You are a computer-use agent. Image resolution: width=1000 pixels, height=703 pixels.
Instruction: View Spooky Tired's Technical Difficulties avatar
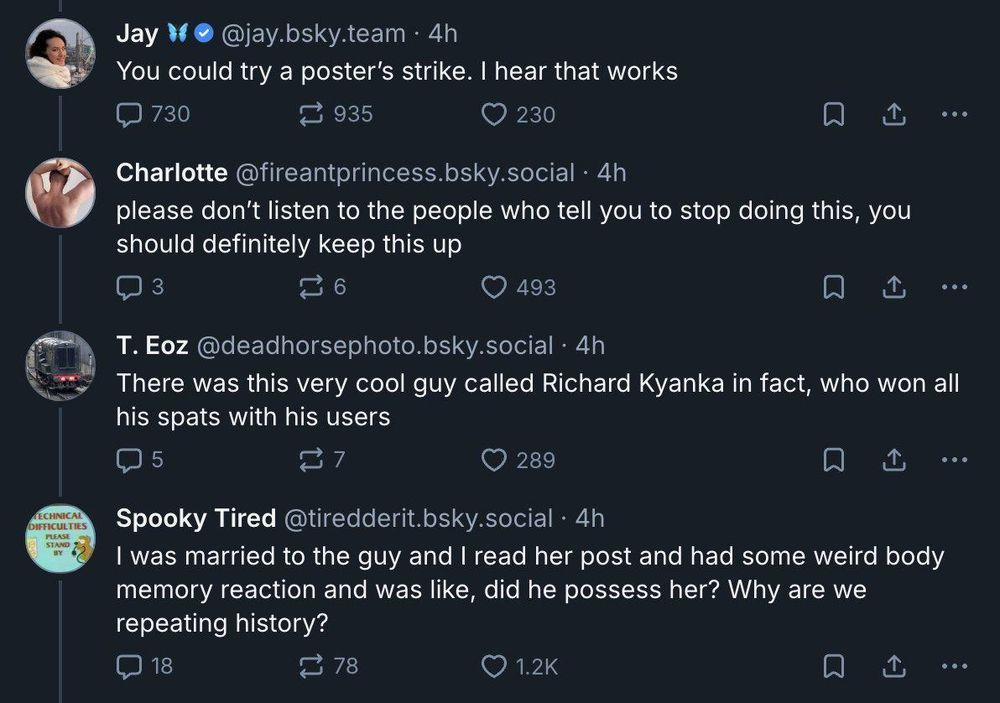coord(60,538)
